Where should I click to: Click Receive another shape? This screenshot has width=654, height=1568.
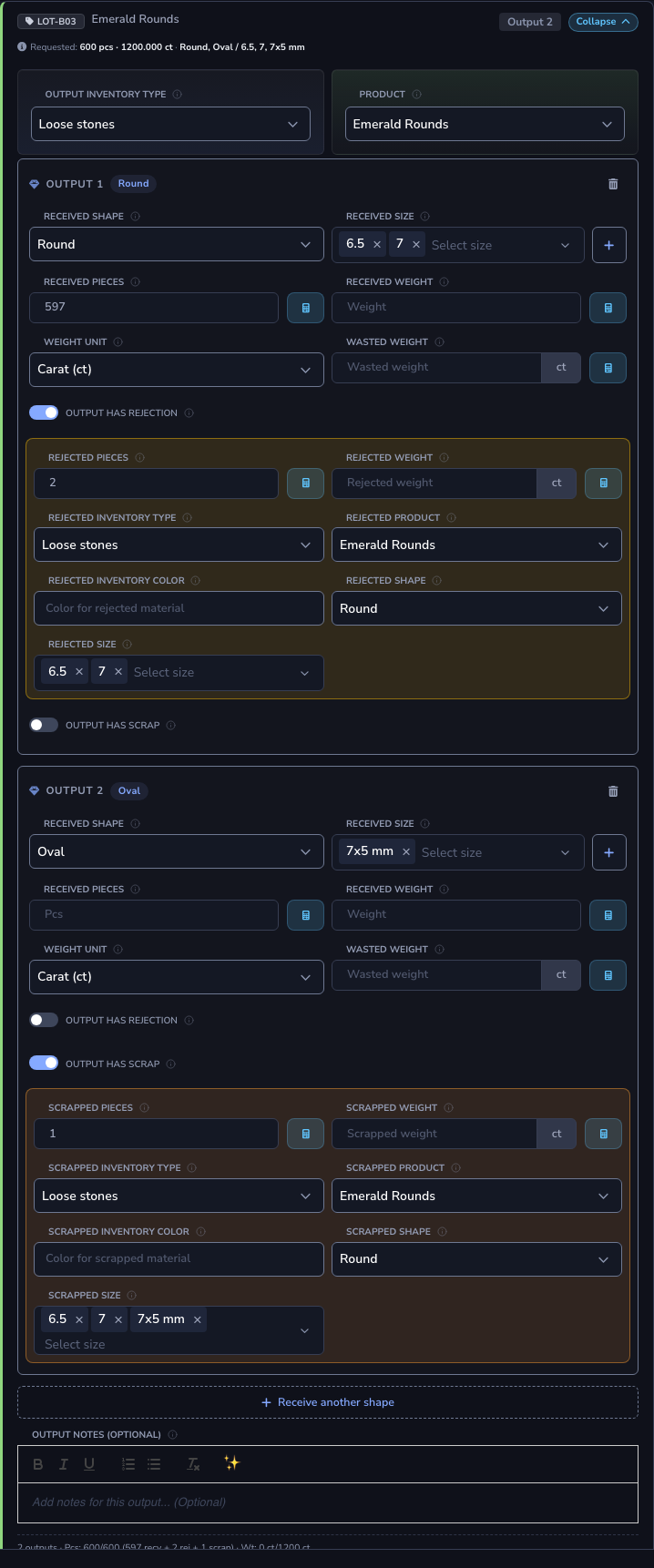tap(328, 1402)
